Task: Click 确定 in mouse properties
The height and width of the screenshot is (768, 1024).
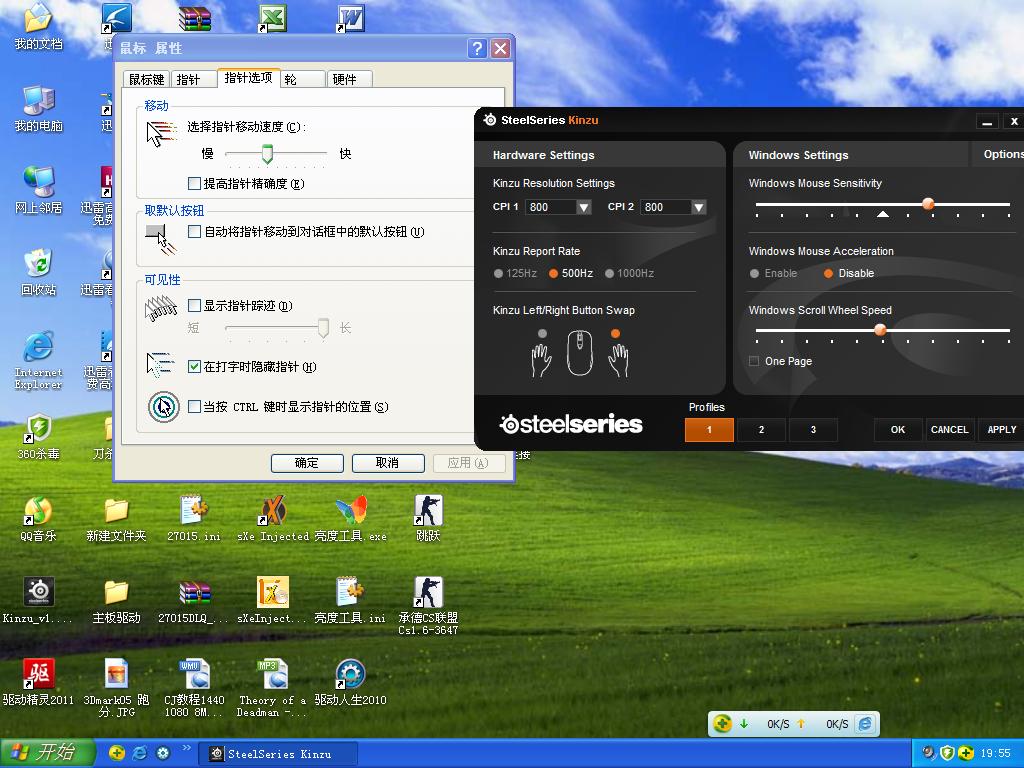Action: (307, 463)
